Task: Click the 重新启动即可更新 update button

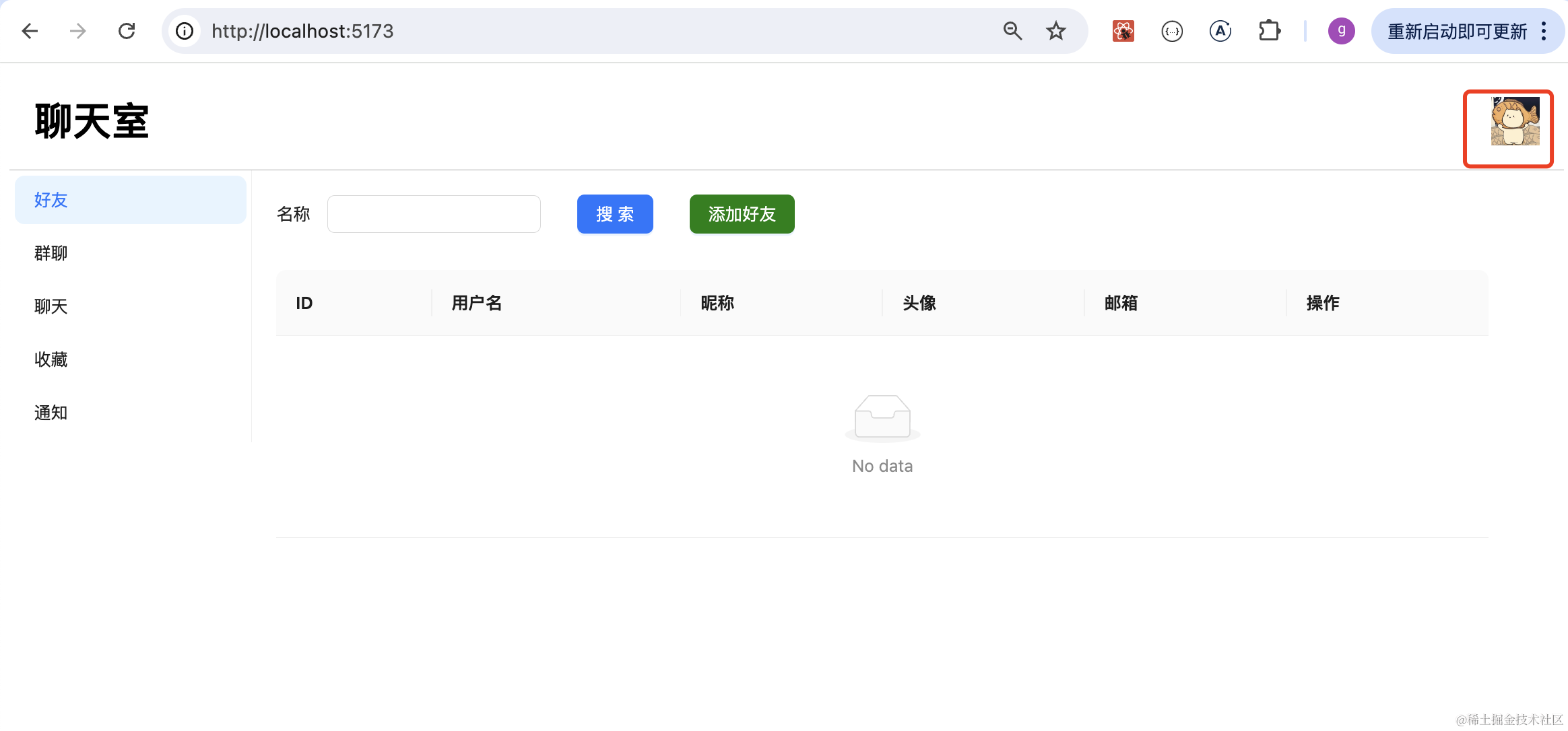Action: (1457, 31)
